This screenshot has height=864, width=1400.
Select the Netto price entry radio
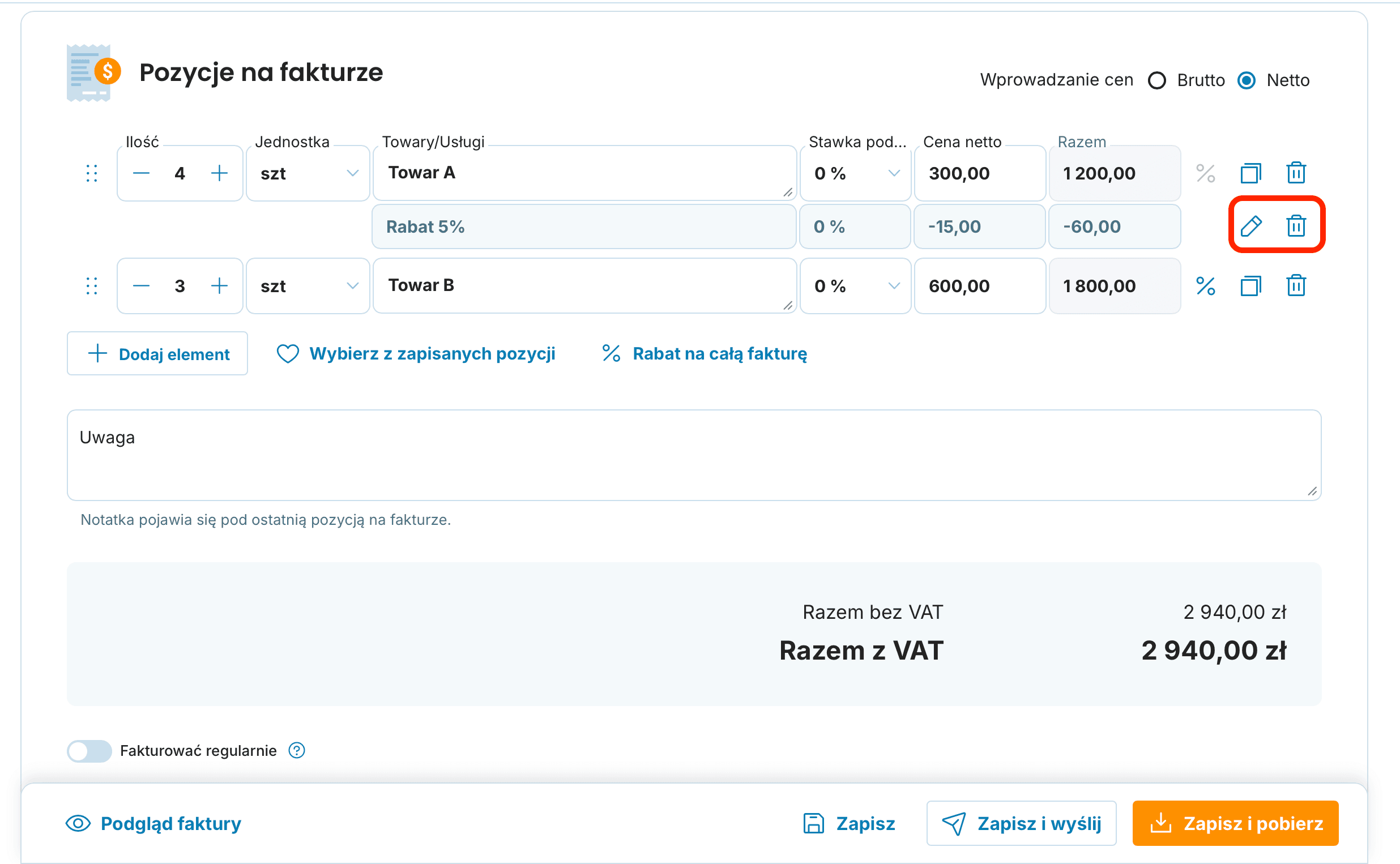click(x=1246, y=80)
